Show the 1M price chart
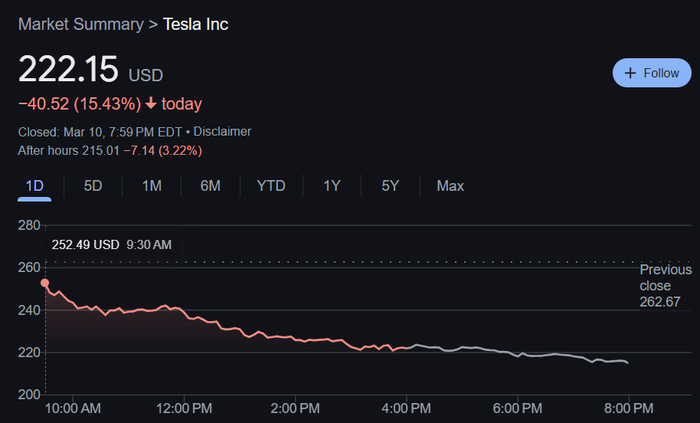The image size is (700, 423). pos(152,186)
